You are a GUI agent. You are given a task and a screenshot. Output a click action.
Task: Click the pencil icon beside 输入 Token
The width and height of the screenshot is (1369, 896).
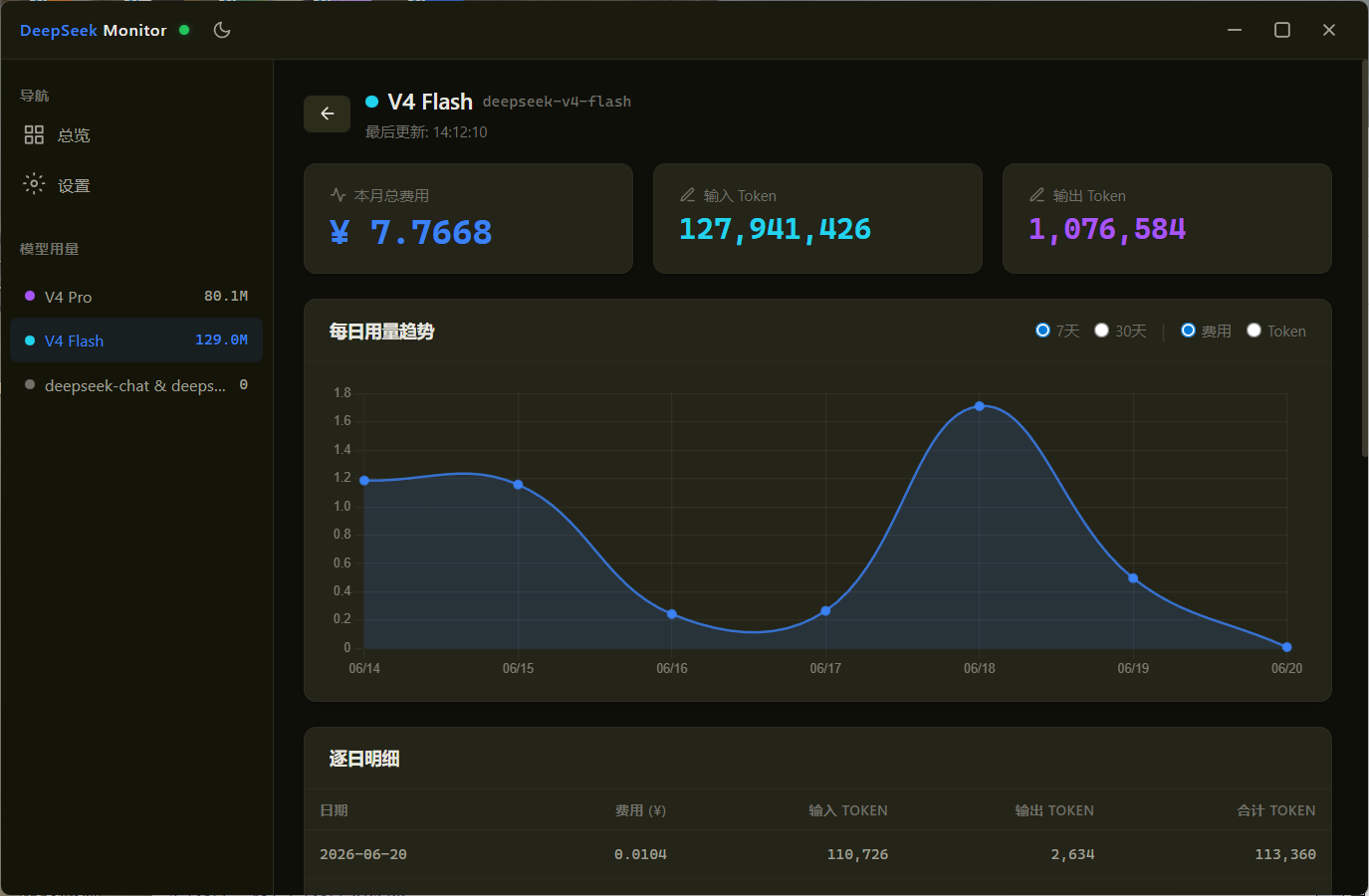click(x=687, y=195)
